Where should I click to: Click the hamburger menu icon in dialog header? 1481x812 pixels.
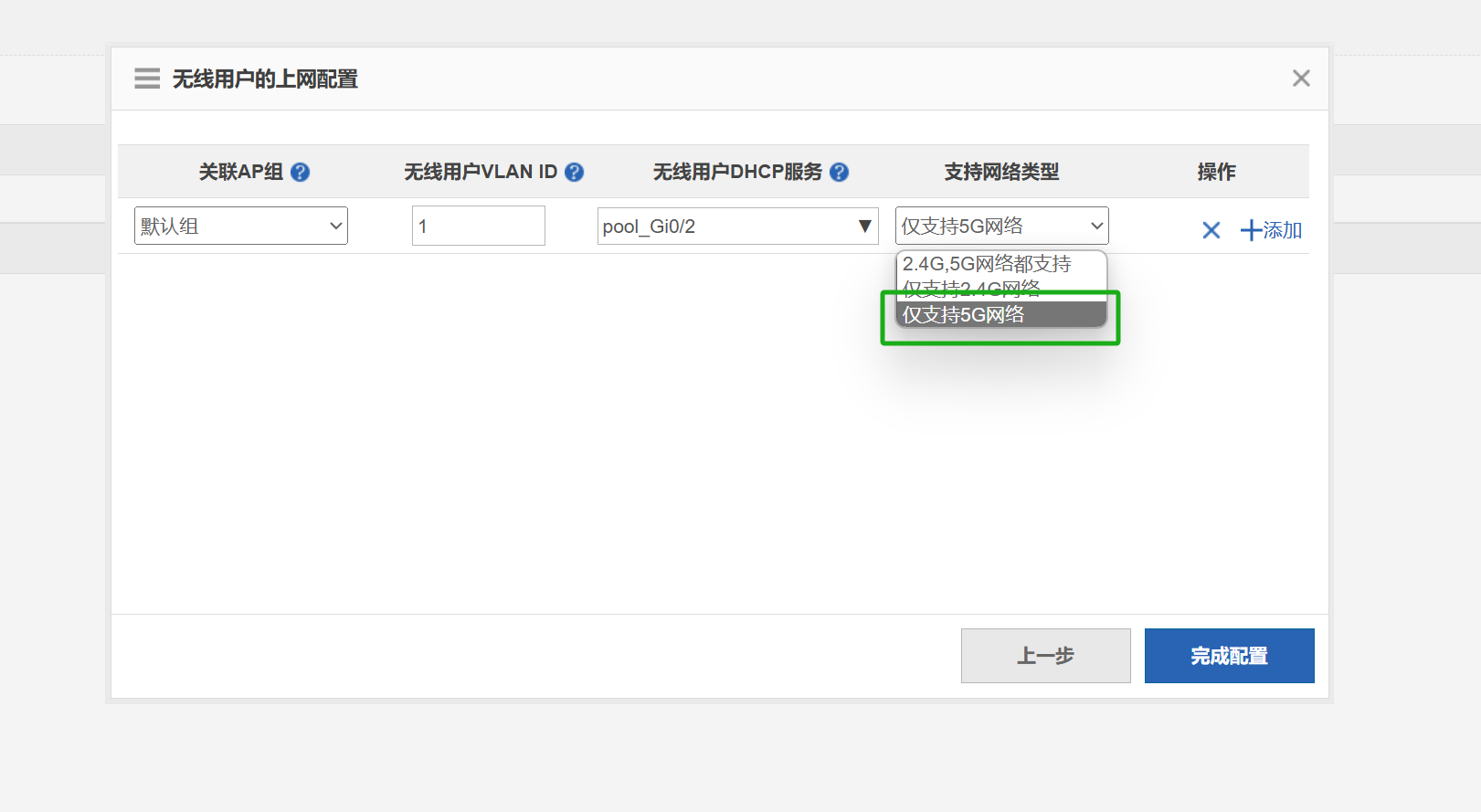[x=146, y=79]
